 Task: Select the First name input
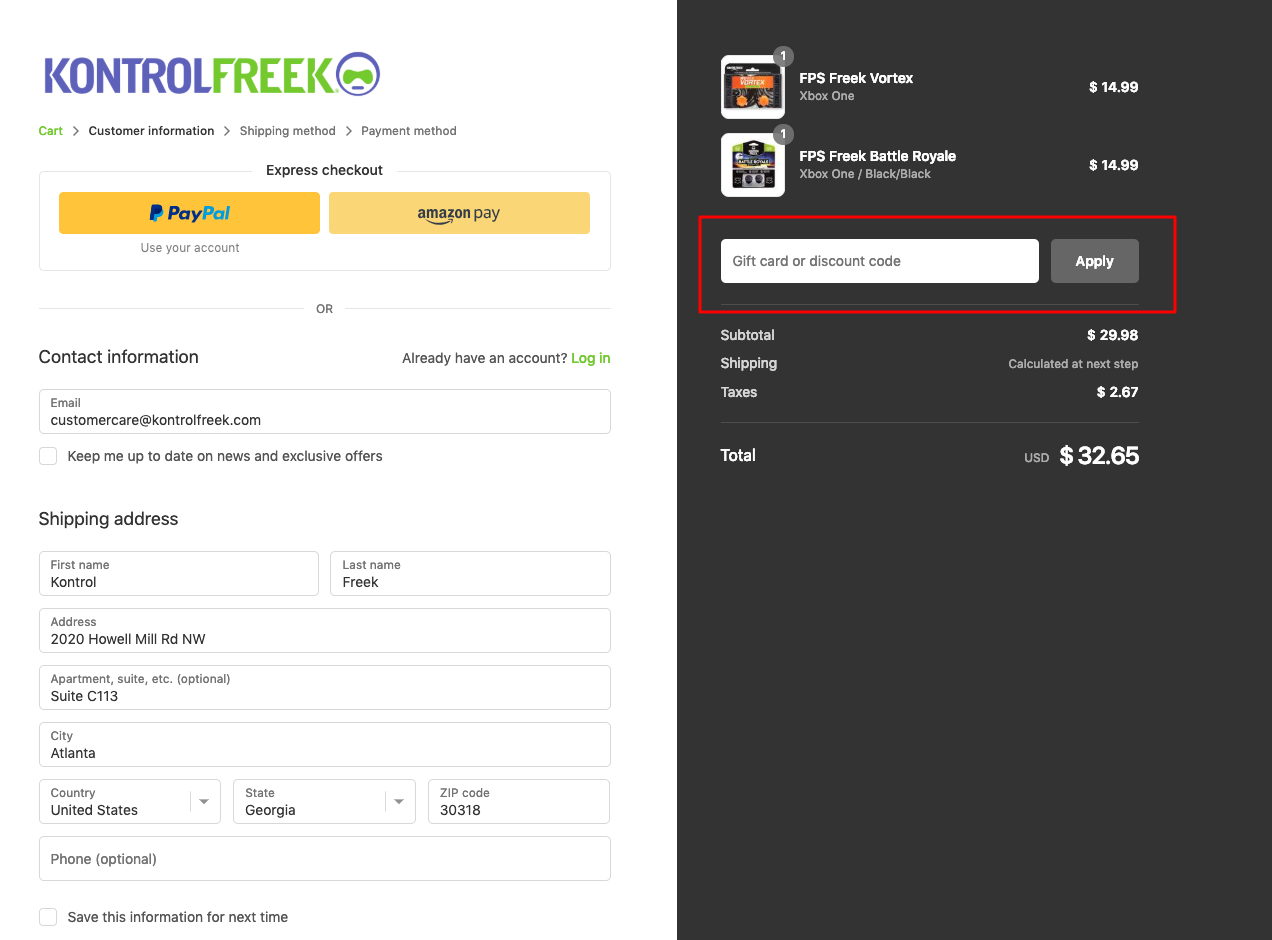tap(178, 574)
